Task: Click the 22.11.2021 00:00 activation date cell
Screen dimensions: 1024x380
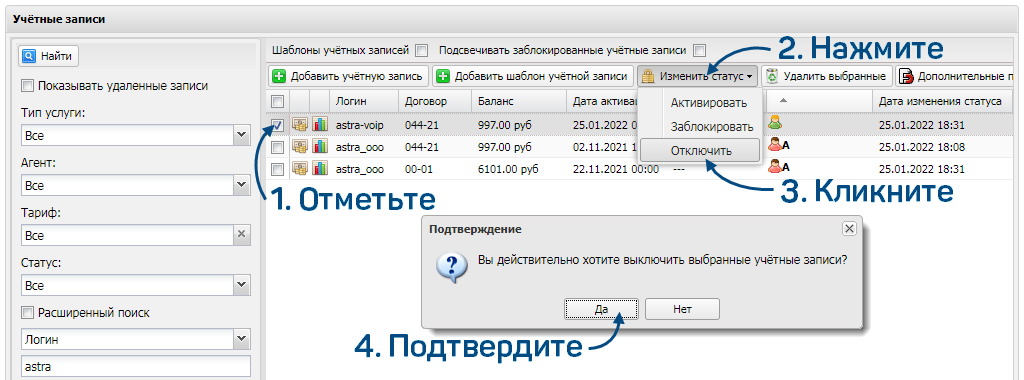Action: click(616, 169)
